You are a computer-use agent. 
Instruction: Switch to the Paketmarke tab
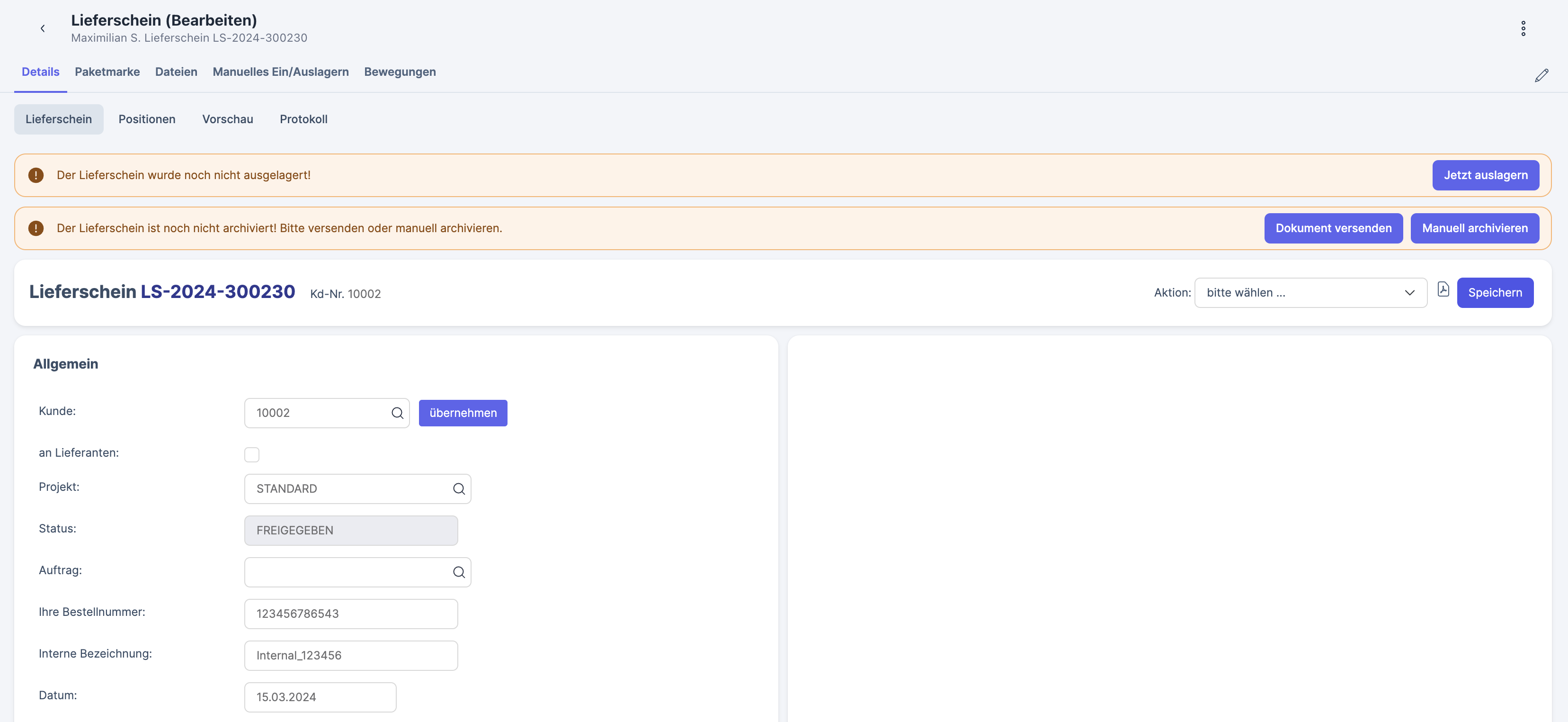[107, 72]
